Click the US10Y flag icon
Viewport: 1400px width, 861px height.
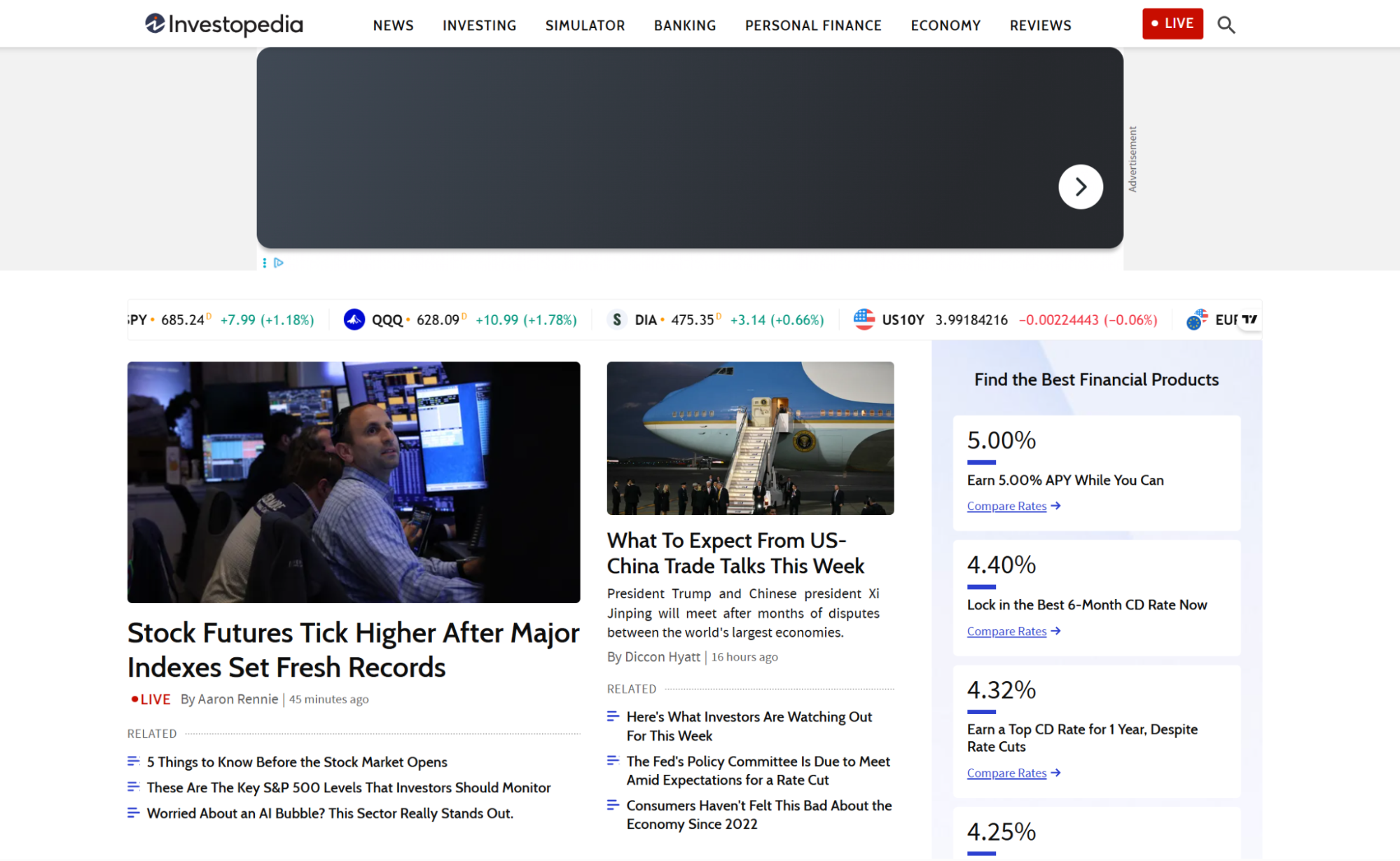(864, 319)
